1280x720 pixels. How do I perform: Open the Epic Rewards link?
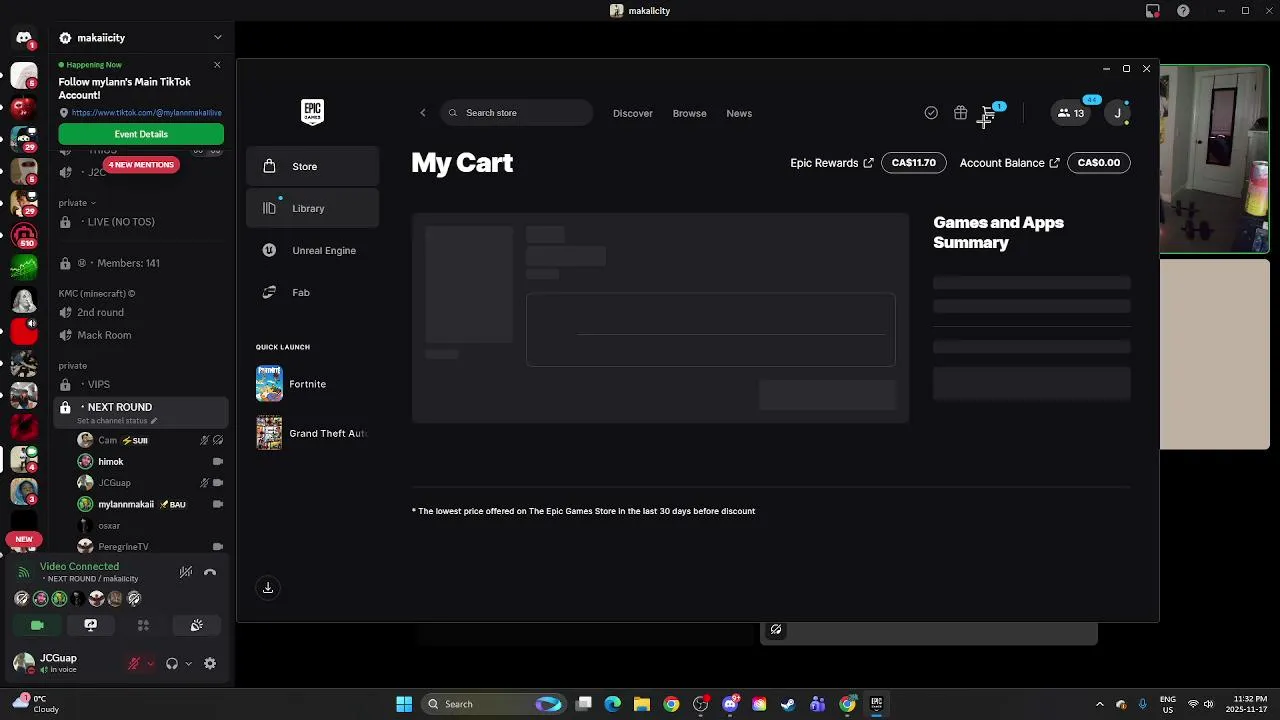[x=832, y=163]
